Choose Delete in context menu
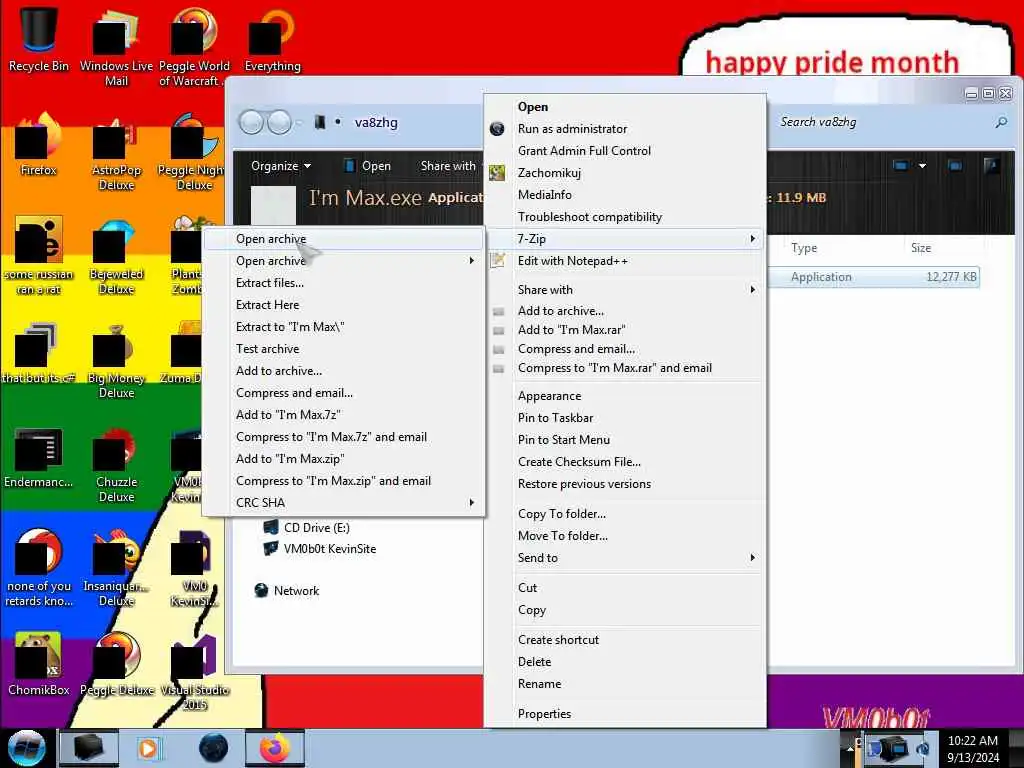Viewport: 1024px width, 768px height. coord(534,662)
